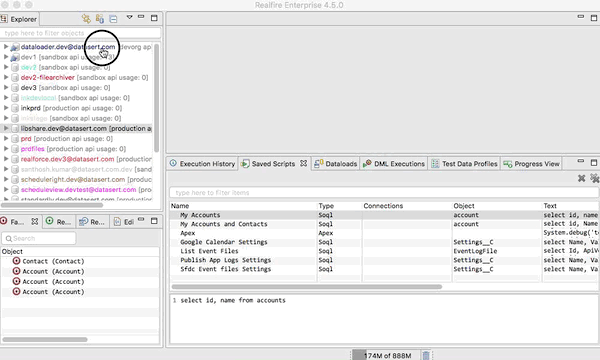
Task: Expand the realforce.dev3@datasert.com node
Action: click(x=6, y=159)
